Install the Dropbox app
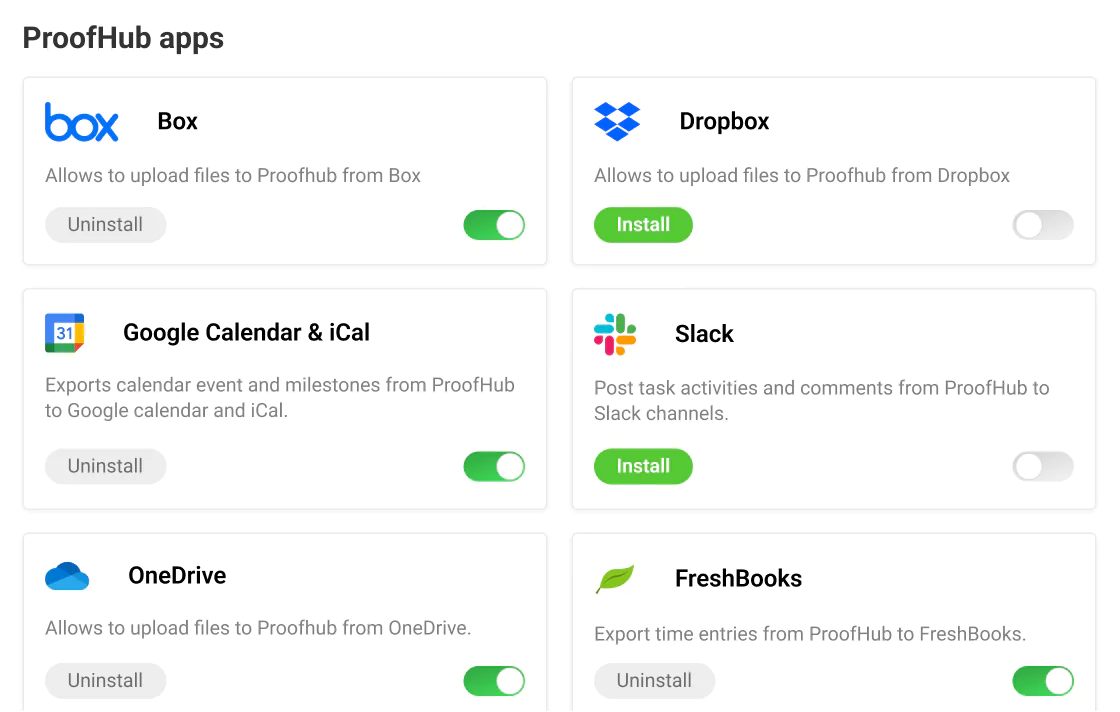Image resolution: width=1120 pixels, height=712 pixels. coord(643,224)
